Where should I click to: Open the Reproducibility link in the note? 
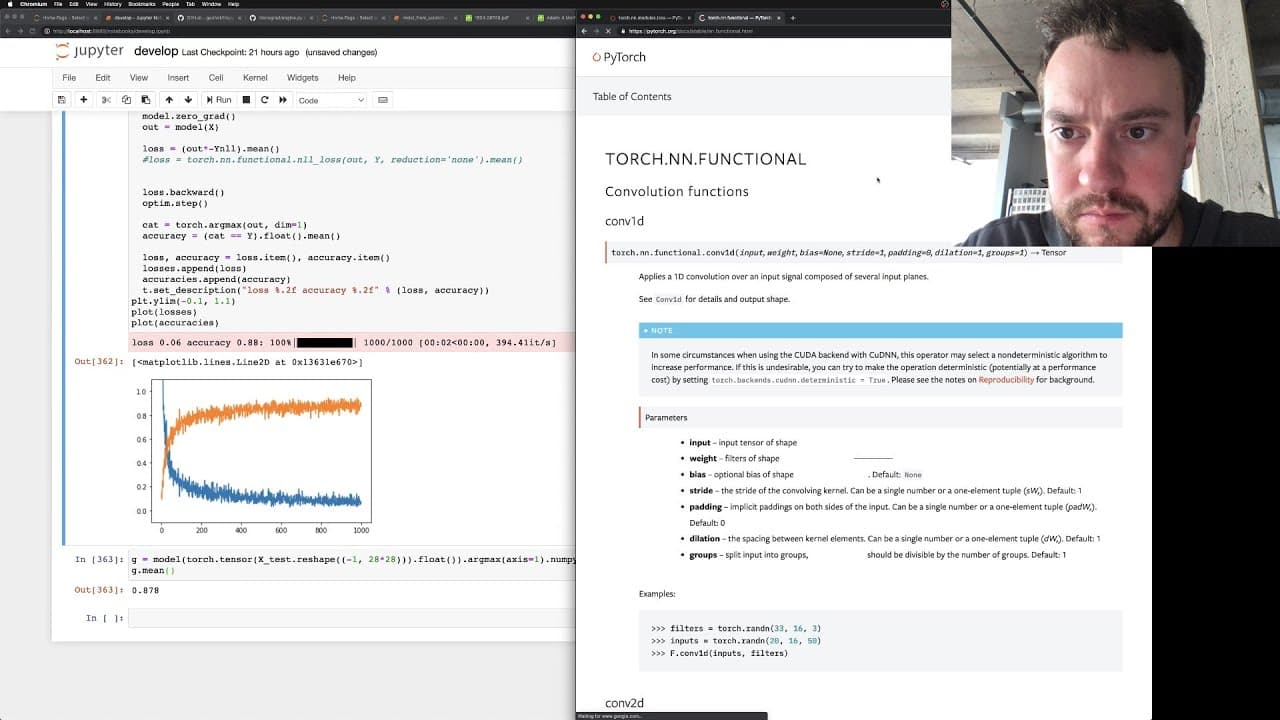(x=1006, y=380)
